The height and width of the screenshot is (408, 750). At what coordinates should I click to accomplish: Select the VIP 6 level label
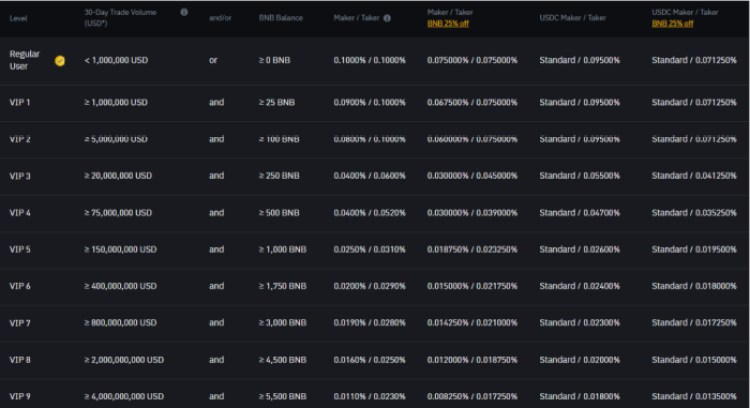20,286
